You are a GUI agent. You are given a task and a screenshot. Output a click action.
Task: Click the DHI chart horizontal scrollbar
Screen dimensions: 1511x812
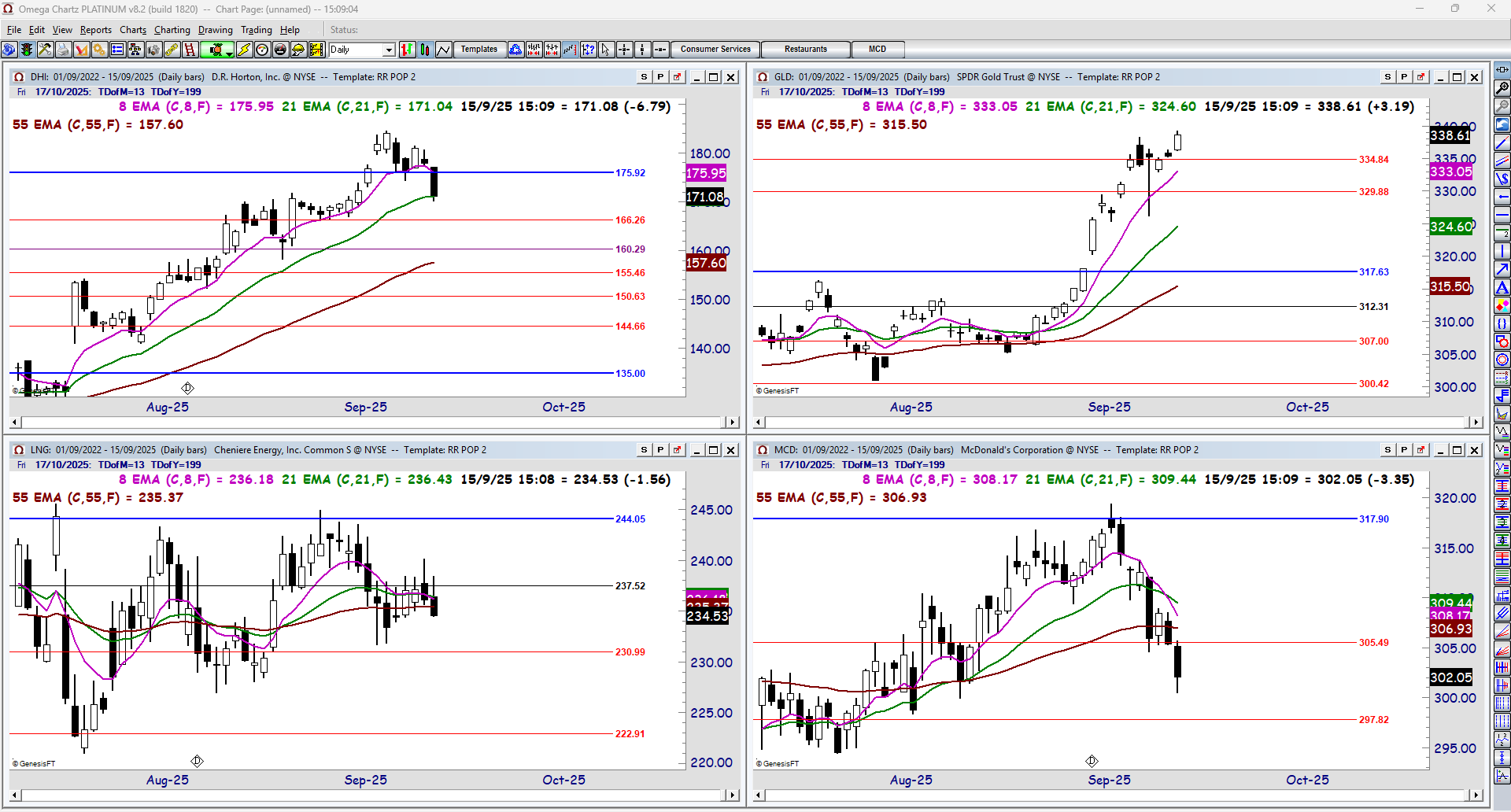point(374,423)
